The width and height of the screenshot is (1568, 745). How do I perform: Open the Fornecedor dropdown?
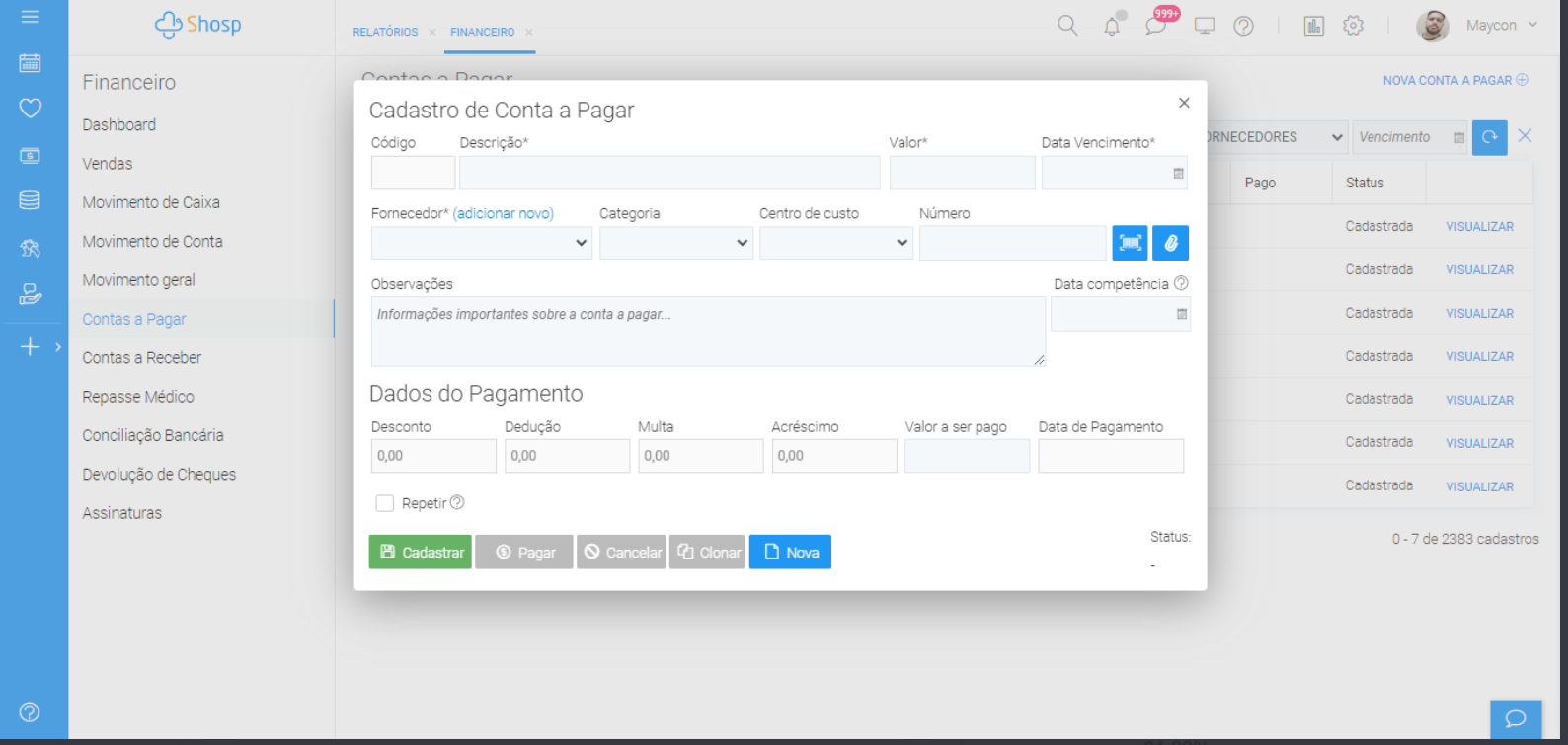pos(481,243)
